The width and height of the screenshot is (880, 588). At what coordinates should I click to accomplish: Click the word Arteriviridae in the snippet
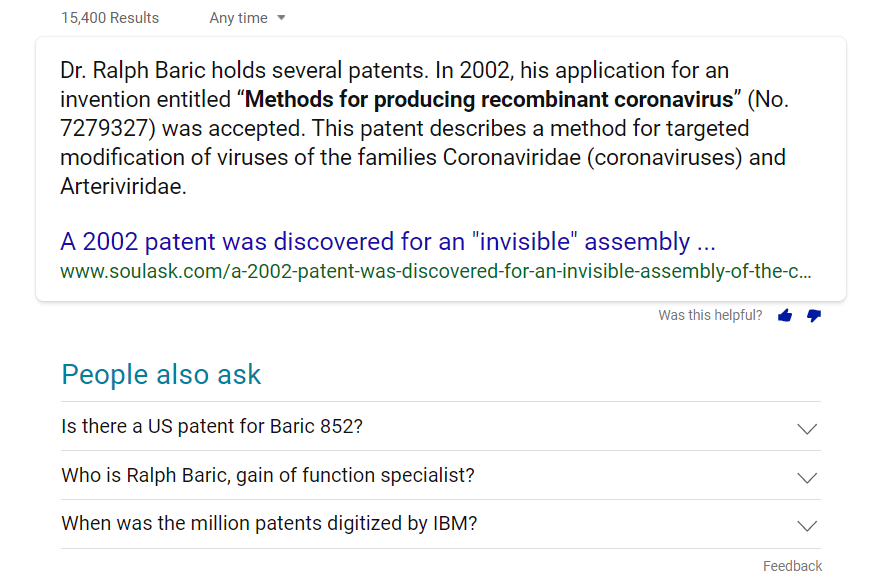tap(123, 186)
